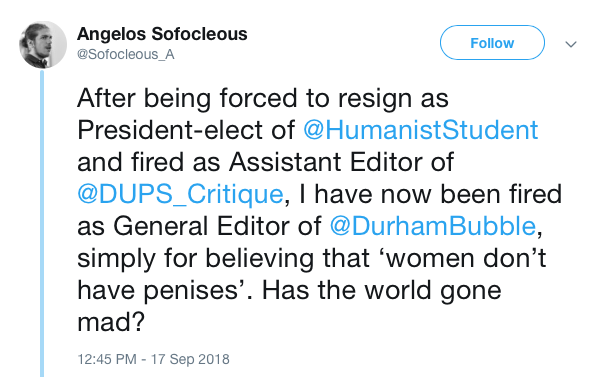This screenshot has width=597, height=377.
Task: Select the blue thread connector line
Action: click(x=42, y=224)
